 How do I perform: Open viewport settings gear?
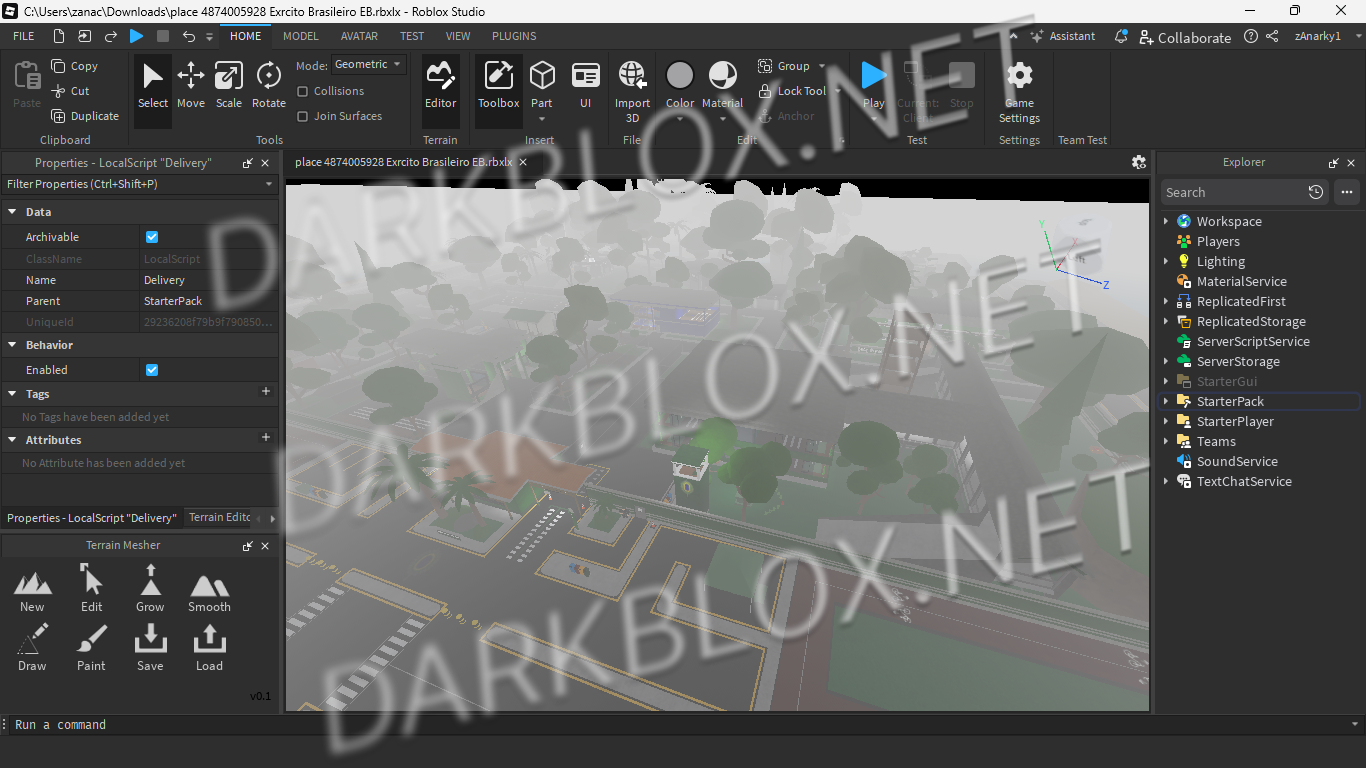[1138, 162]
